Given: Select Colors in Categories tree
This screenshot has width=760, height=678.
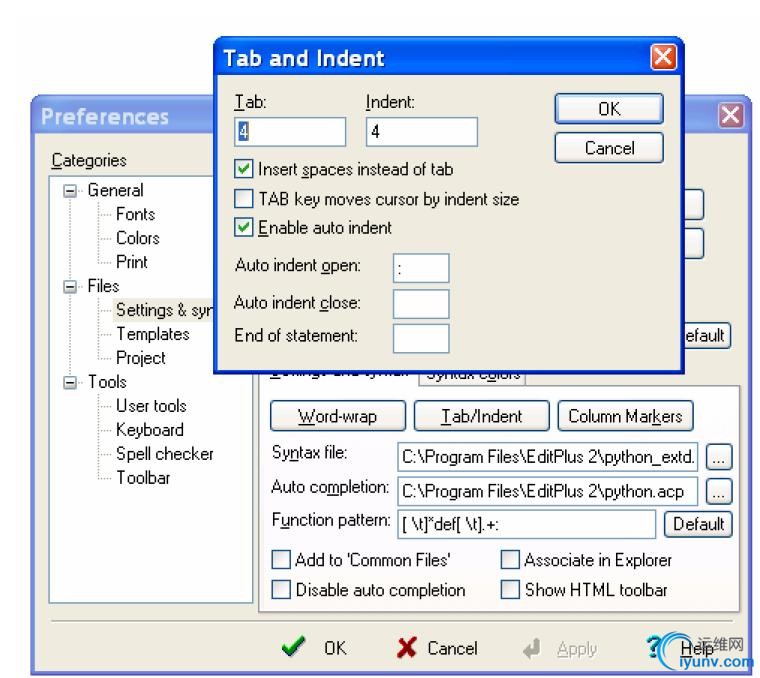Looking at the screenshot, I should (x=138, y=238).
